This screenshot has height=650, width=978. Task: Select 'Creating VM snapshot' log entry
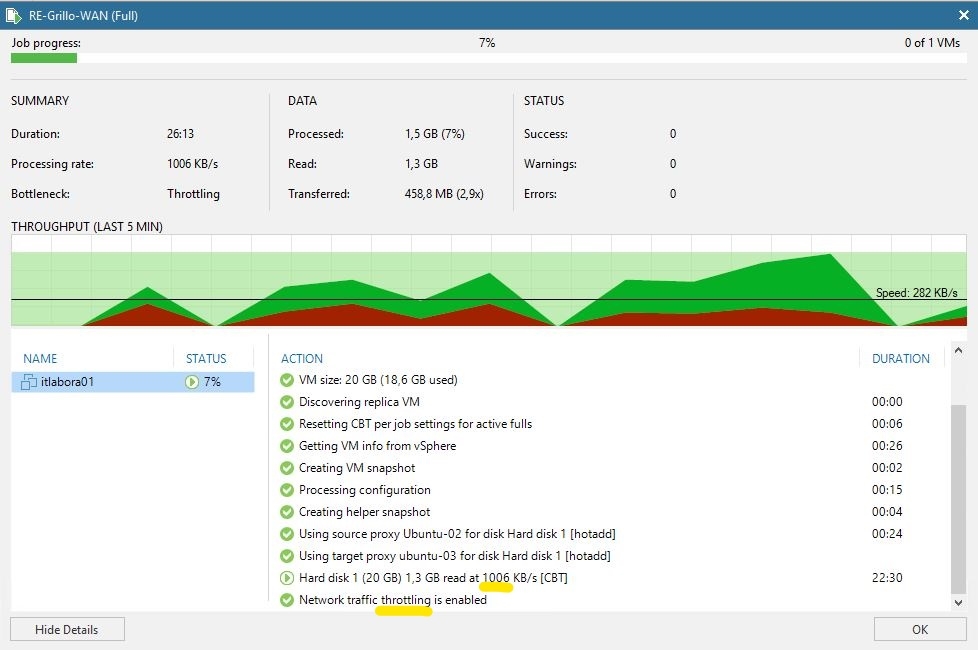(357, 468)
